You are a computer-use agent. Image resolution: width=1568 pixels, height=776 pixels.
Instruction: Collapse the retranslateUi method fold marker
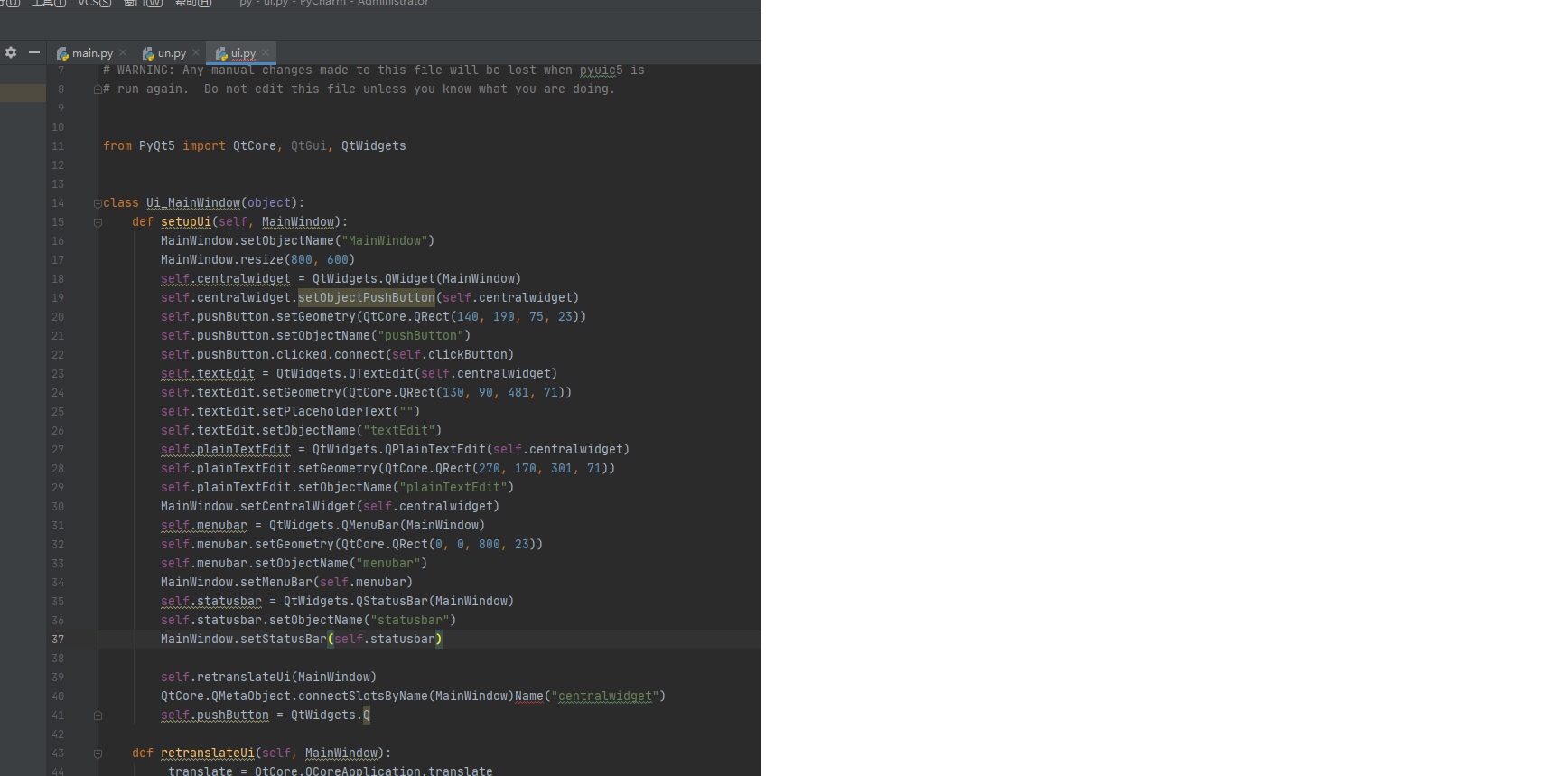click(98, 753)
